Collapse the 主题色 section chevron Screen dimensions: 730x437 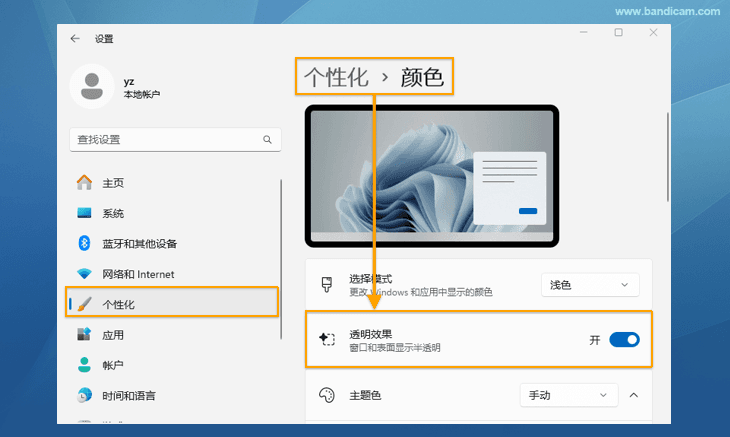[x=634, y=395]
